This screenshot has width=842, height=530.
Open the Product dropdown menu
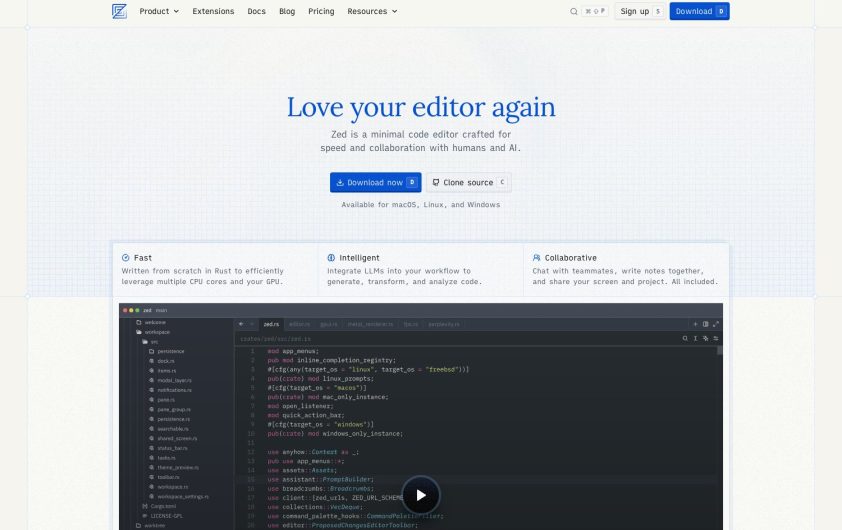click(x=159, y=11)
